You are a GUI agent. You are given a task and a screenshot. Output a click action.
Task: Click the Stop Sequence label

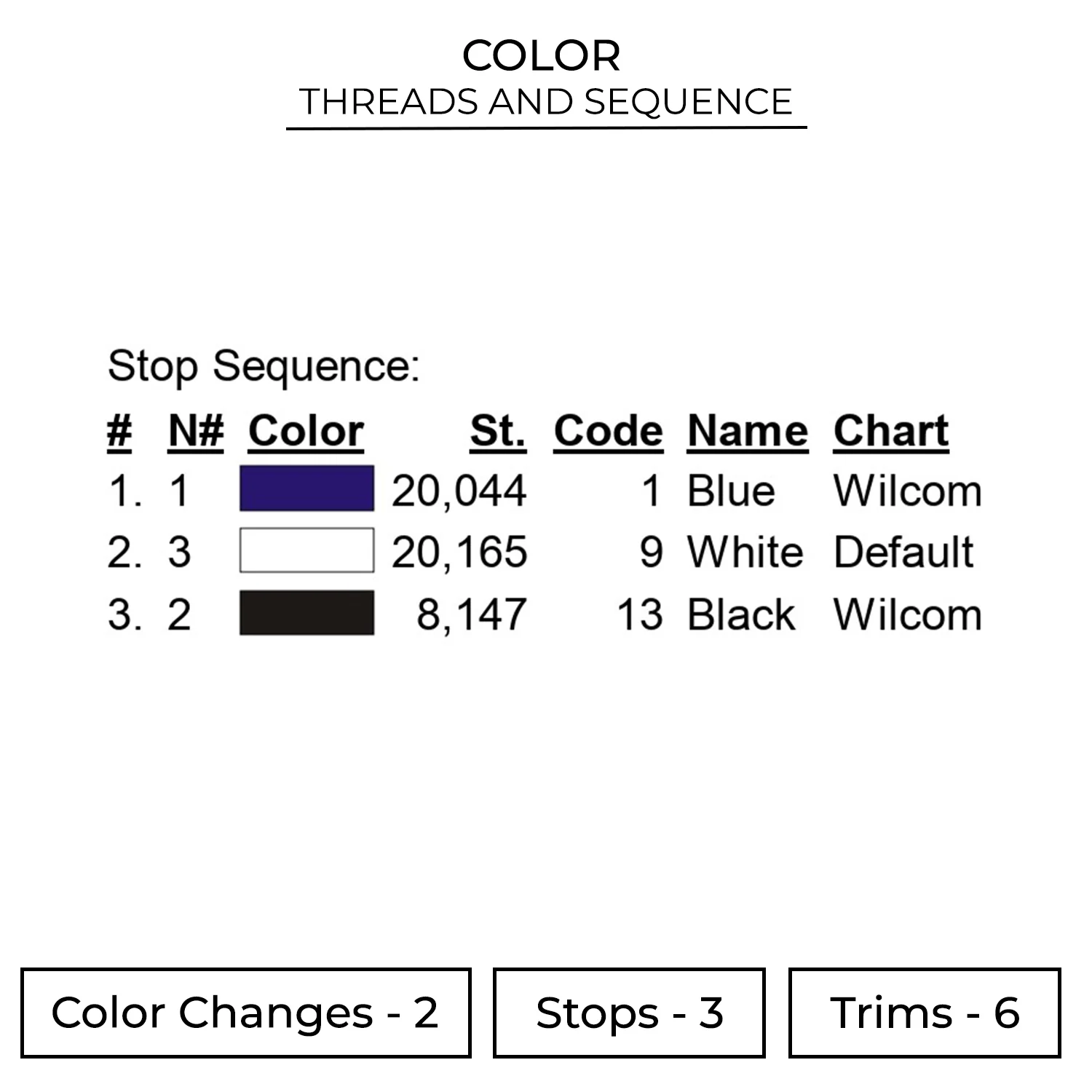tap(264, 365)
